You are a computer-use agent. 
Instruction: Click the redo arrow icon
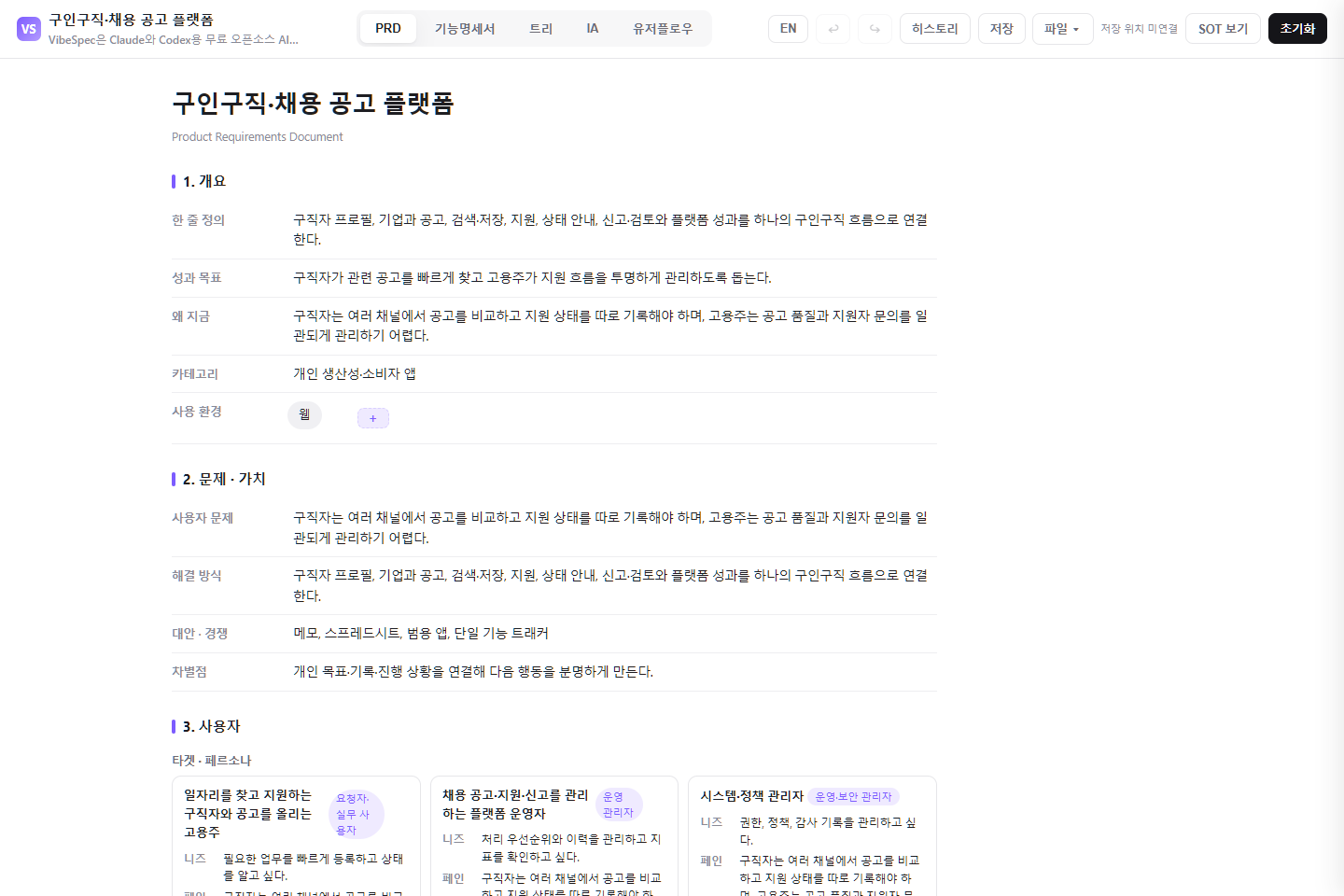[875, 29]
